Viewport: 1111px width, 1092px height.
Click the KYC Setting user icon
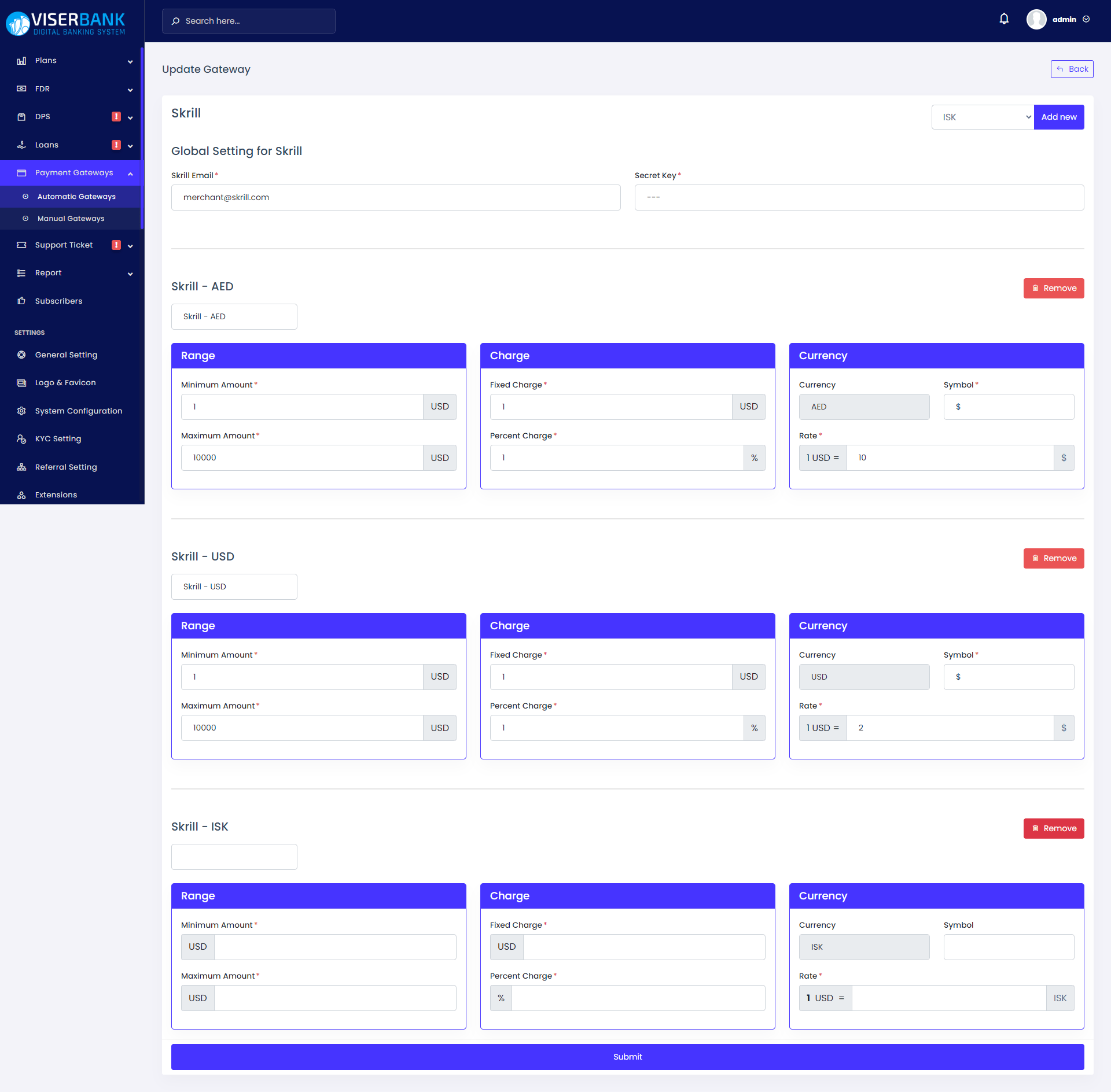[21, 439]
